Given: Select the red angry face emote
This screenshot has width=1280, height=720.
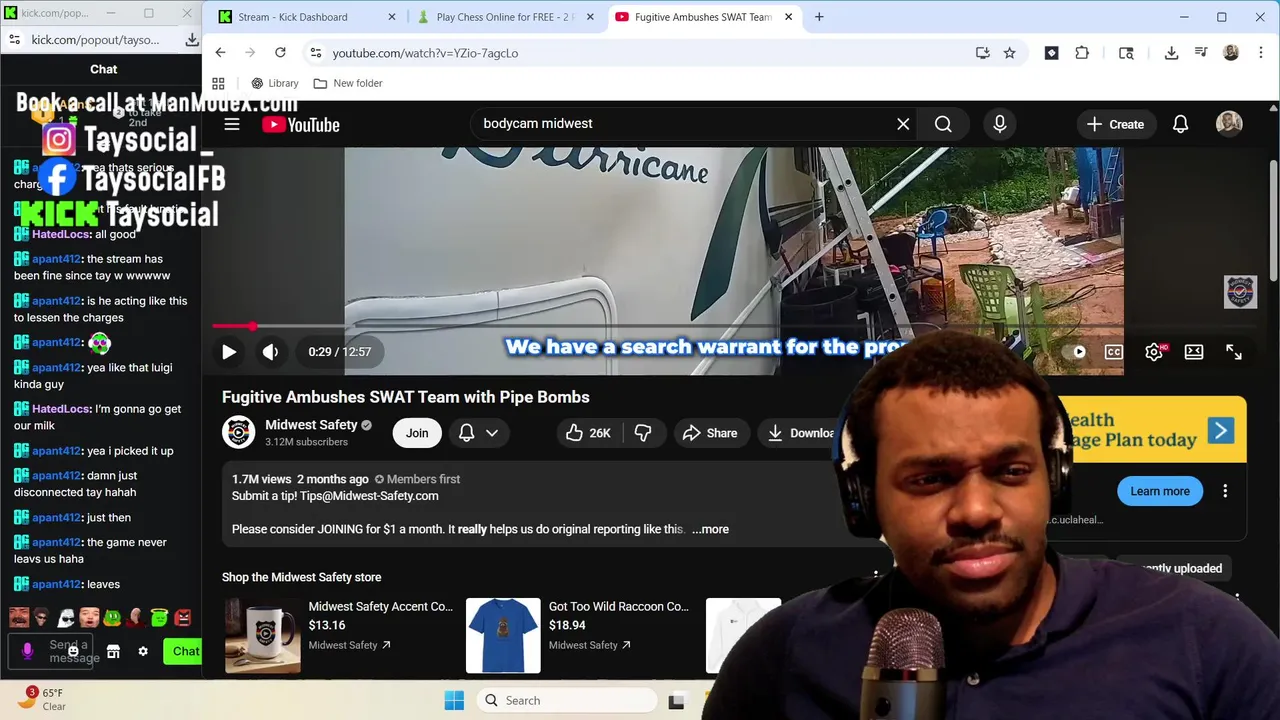Looking at the screenshot, I should tap(183, 618).
